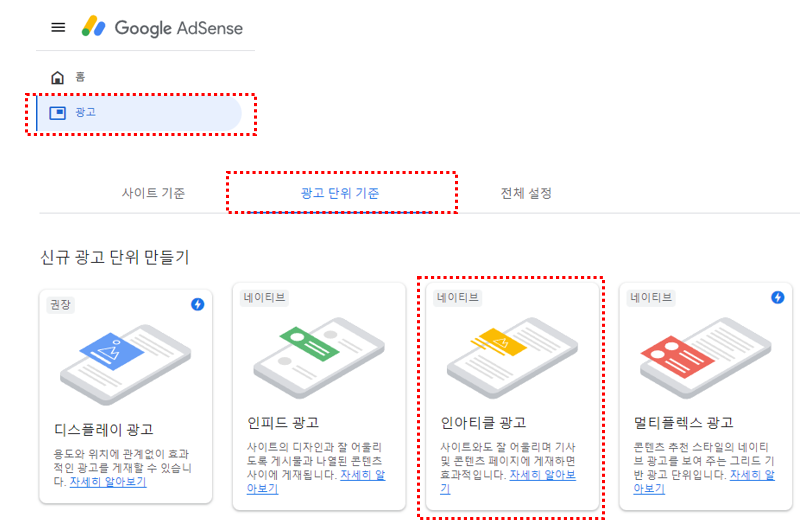
Task: Click the AMP lightning icon on 멀티플렉스 광고 card
Action: 778,297
